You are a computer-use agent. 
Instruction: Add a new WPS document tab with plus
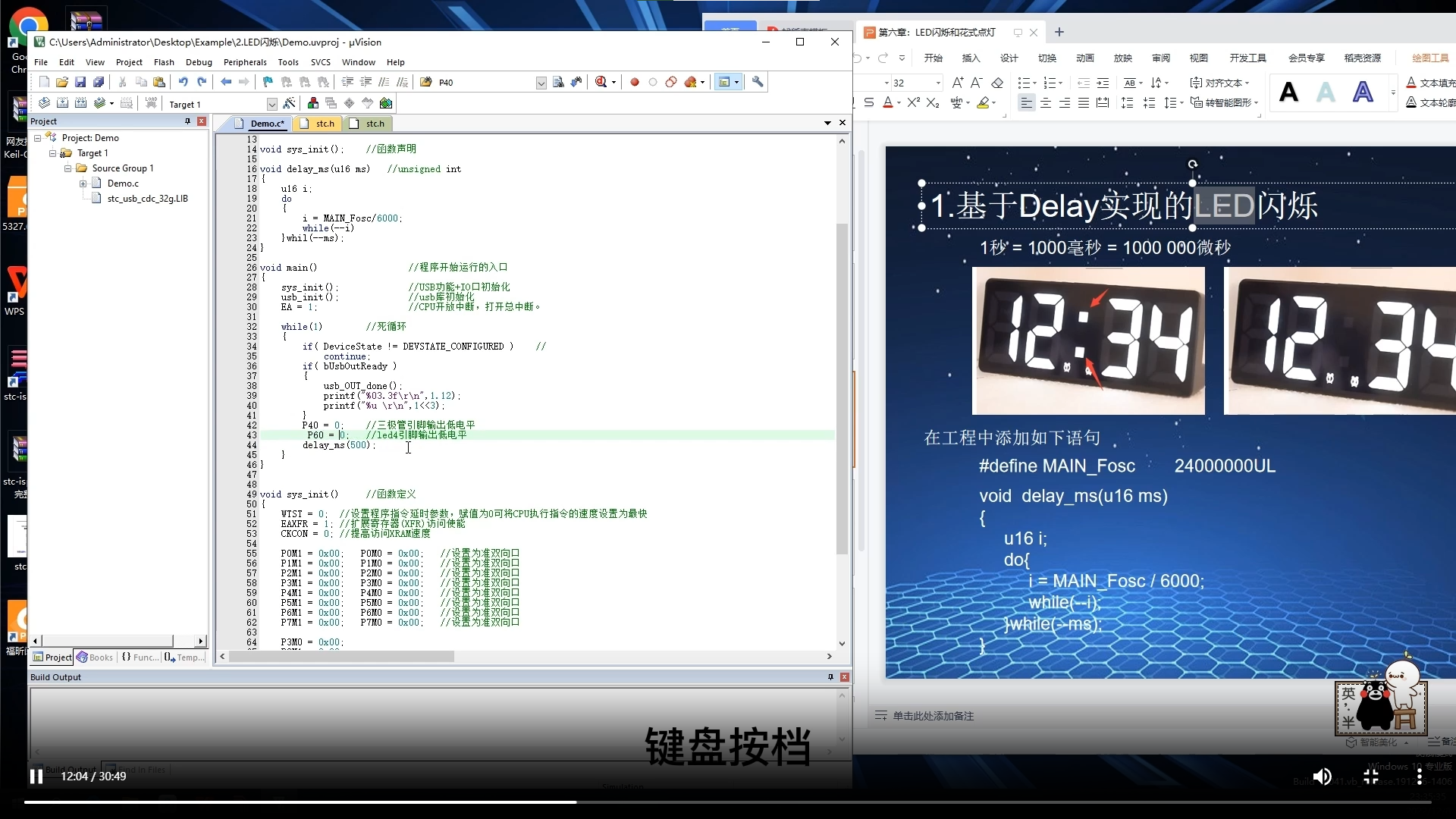(x=1059, y=33)
